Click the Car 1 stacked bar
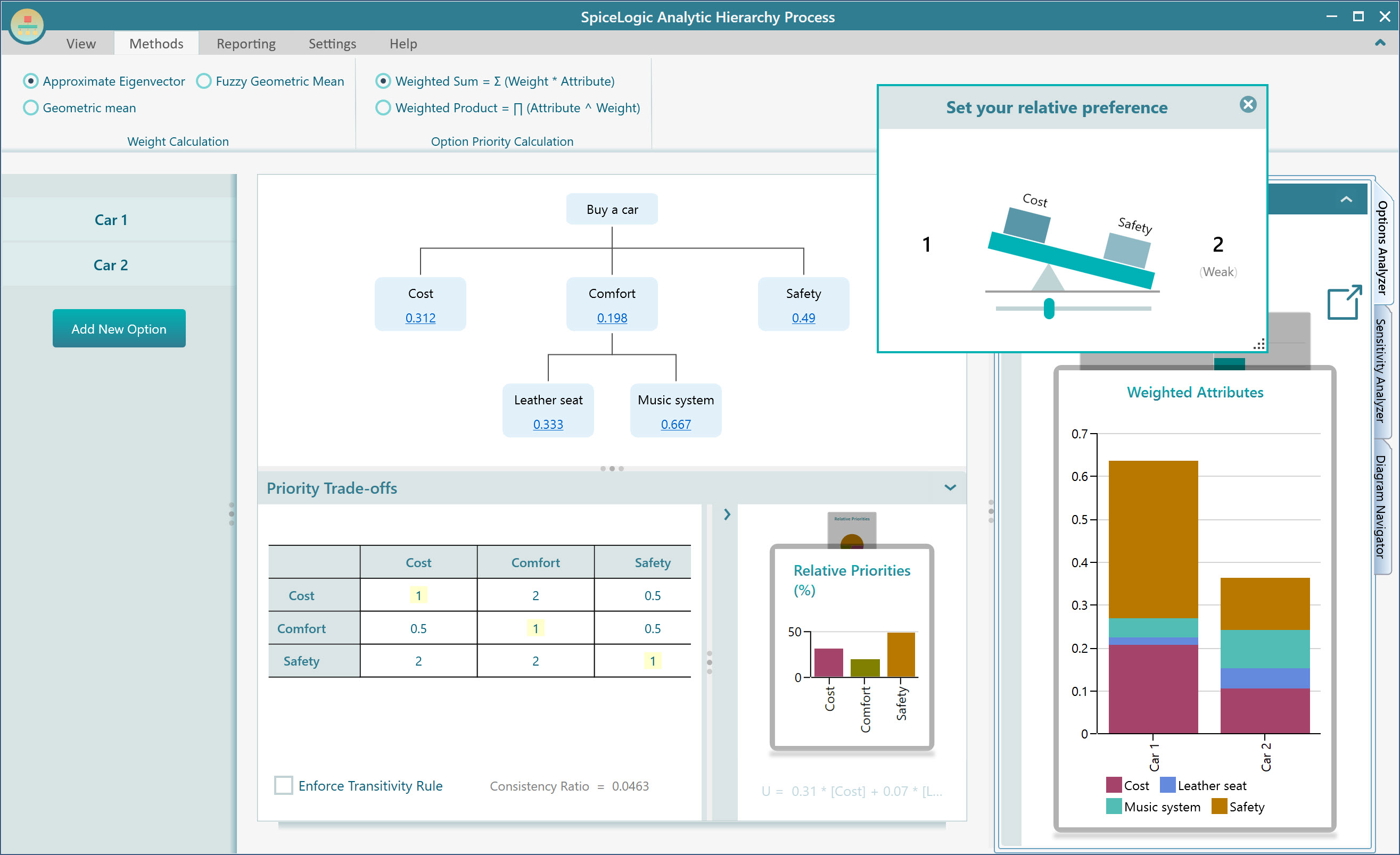 point(1153,596)
